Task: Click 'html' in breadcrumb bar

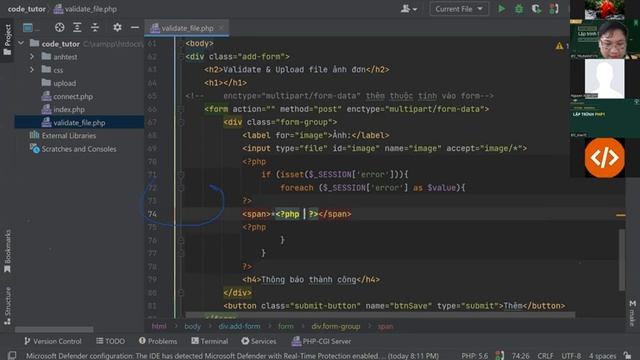Action: (x=159, y=326)
